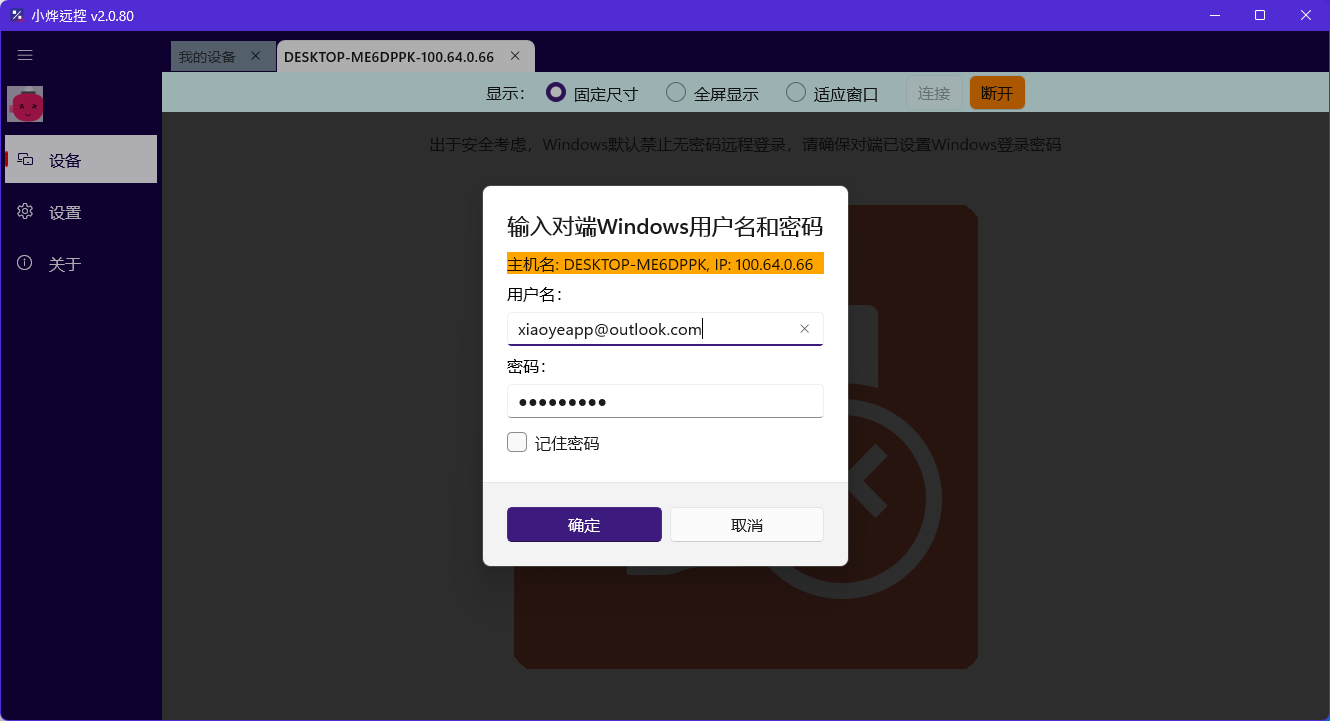Click into the 用户名 username field
Image resolution: width=1330 pixels, height=721 pixels.
[650, 329]
